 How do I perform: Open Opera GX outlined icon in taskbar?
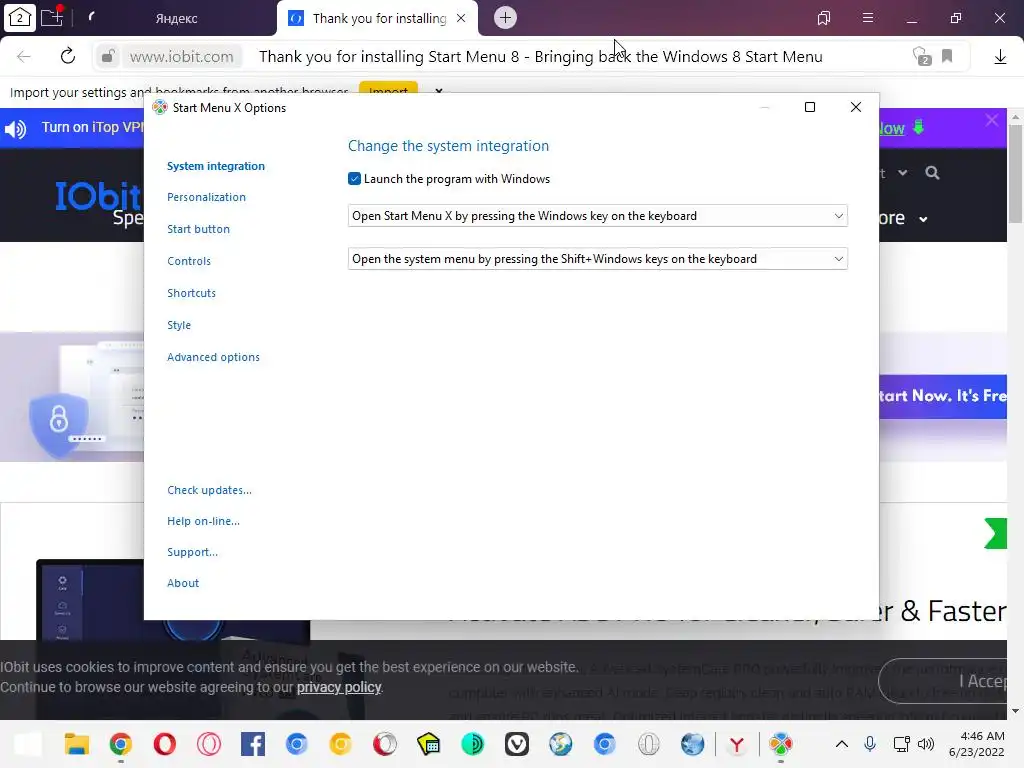point(209,744)
